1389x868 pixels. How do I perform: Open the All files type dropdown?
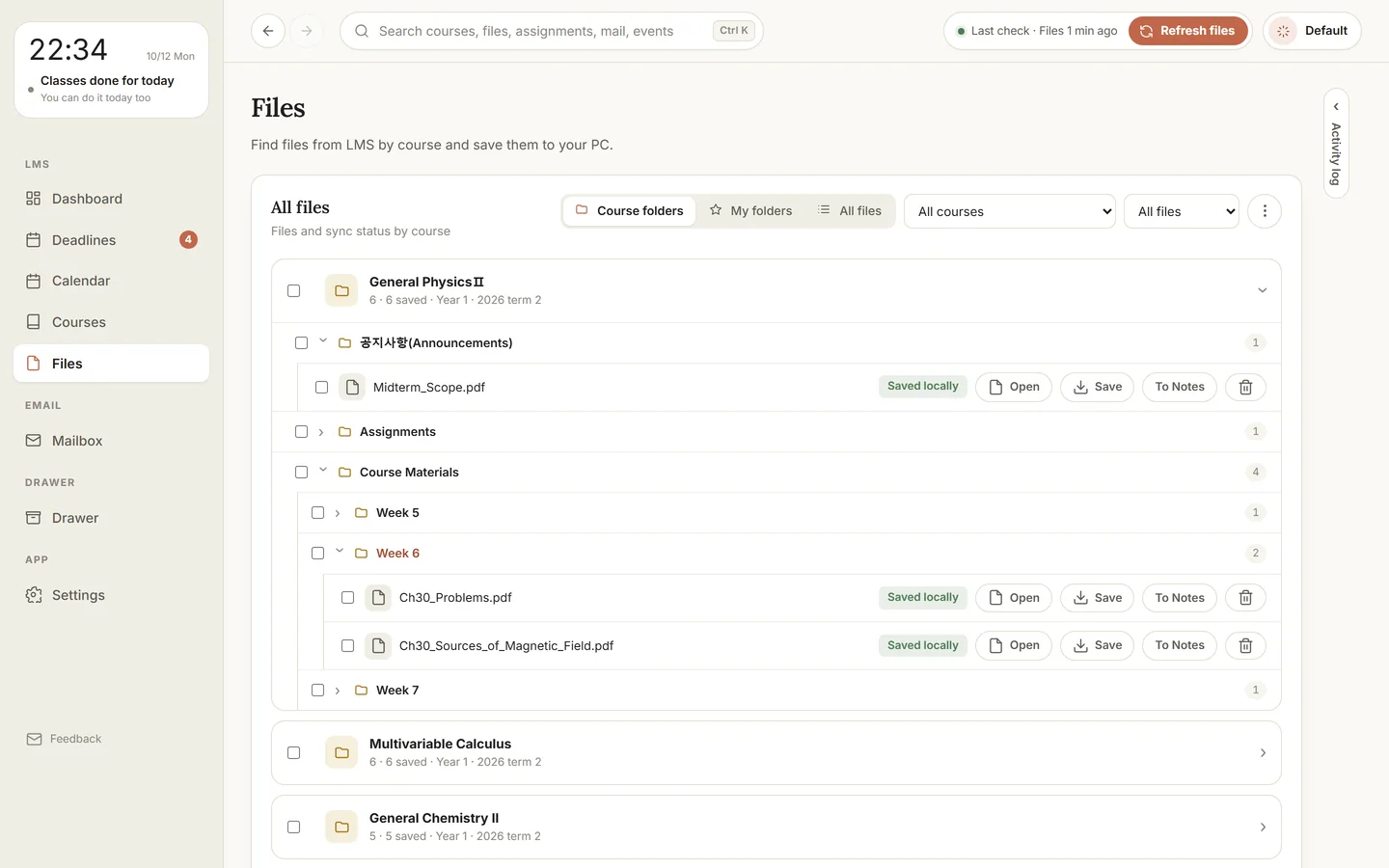(1182, 211)
